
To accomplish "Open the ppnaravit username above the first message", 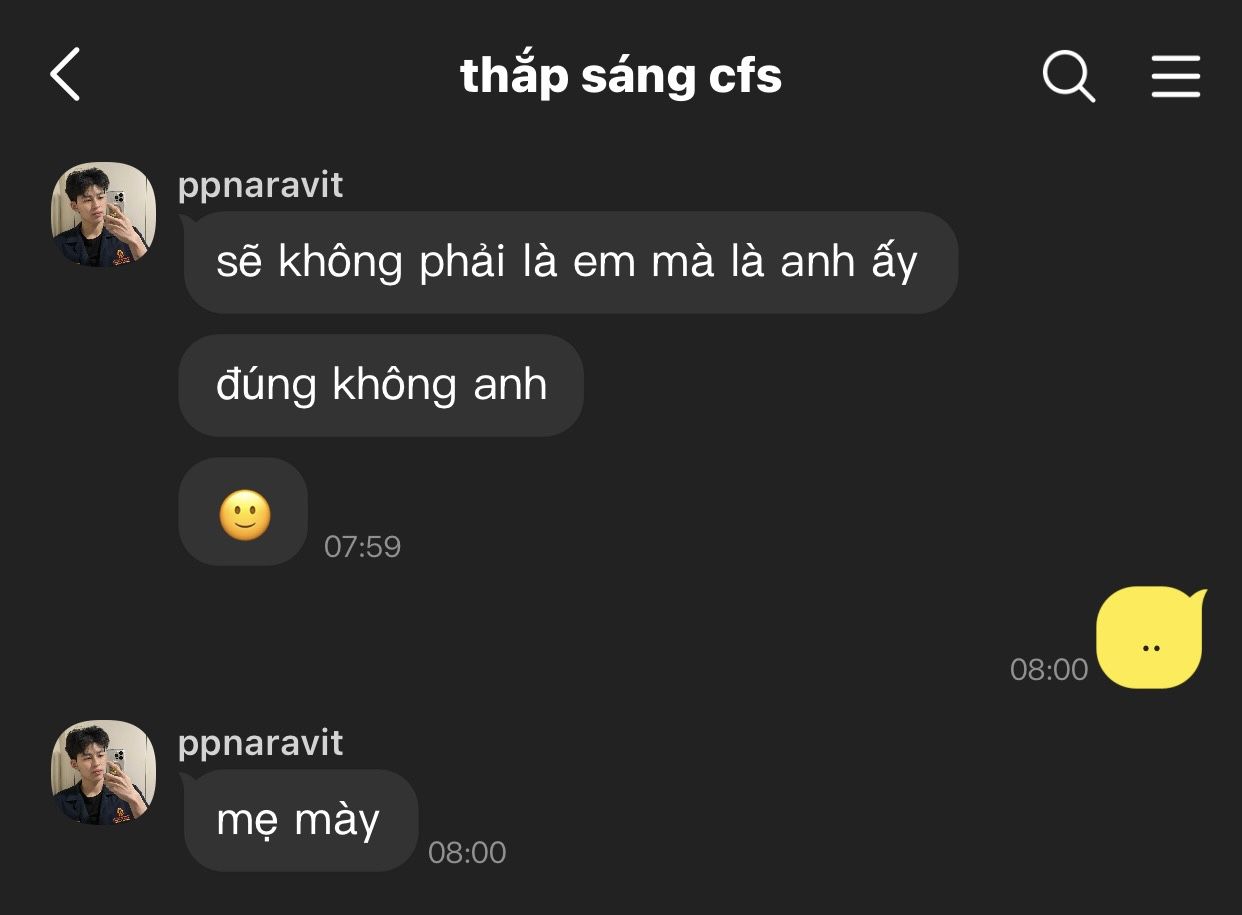I will pos(260,185).
